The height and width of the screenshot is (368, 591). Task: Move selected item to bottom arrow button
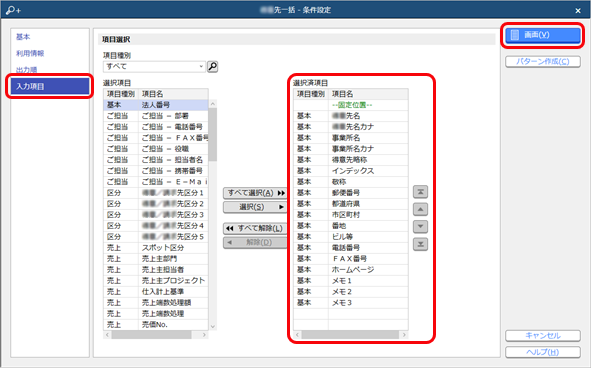pos(420,244)
